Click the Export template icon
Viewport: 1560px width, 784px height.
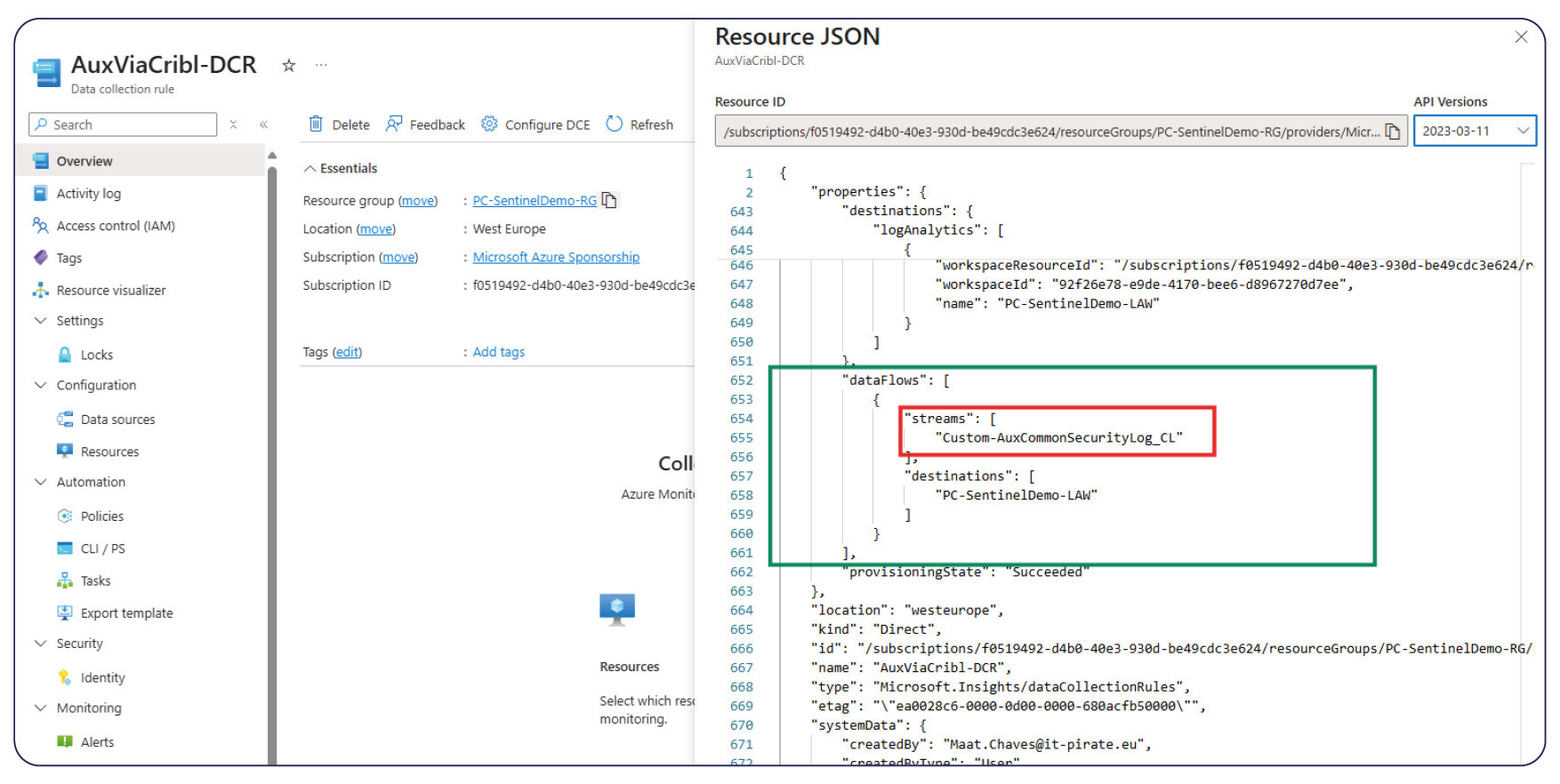click(x=65, y=612)
